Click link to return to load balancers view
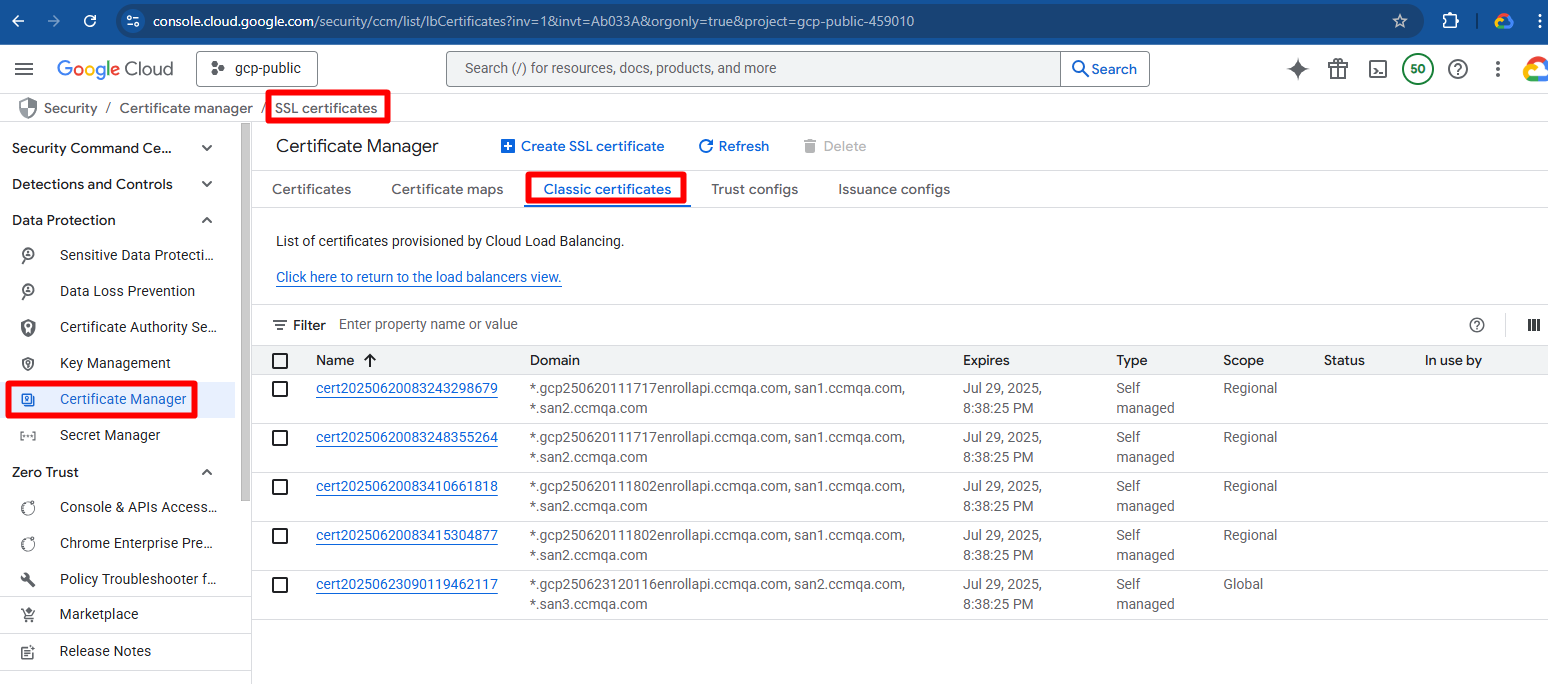 tap(418, 277)
